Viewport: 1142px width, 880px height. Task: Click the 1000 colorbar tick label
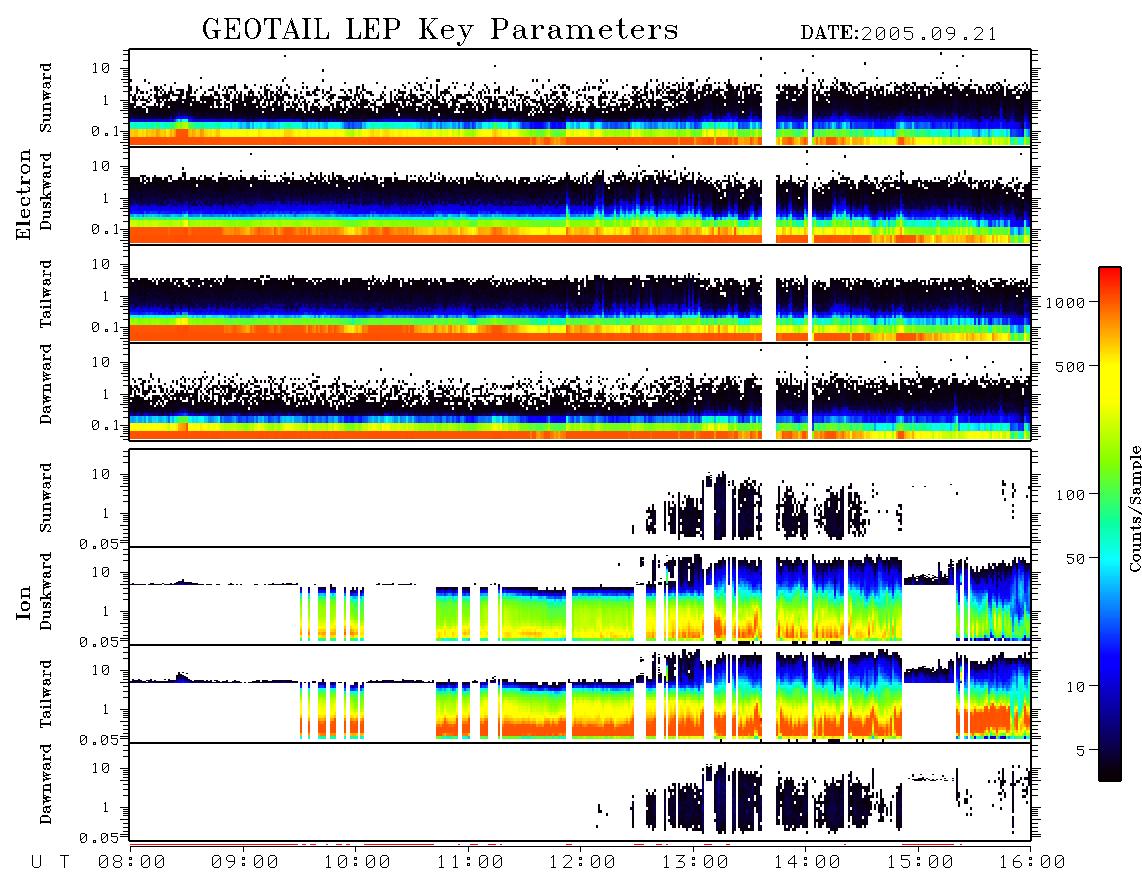tap(1065, 302)
